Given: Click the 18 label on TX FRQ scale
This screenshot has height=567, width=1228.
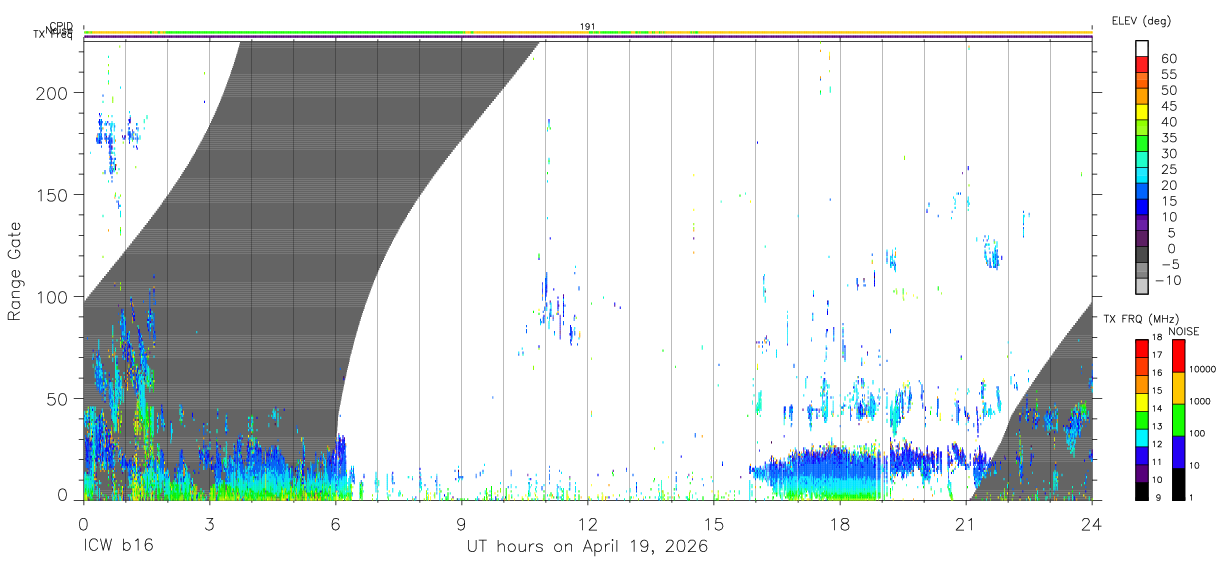Looking at the screenshot, I should (1157, 338).
